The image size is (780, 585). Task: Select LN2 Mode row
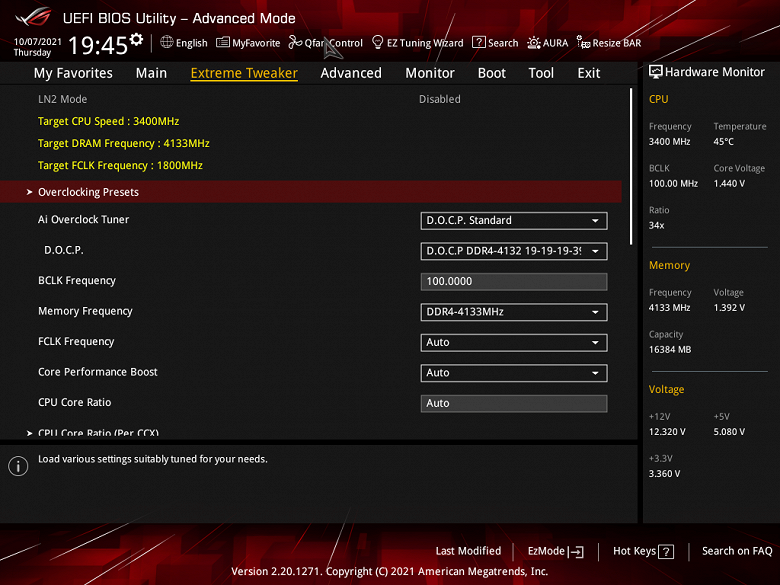[311, 99]
